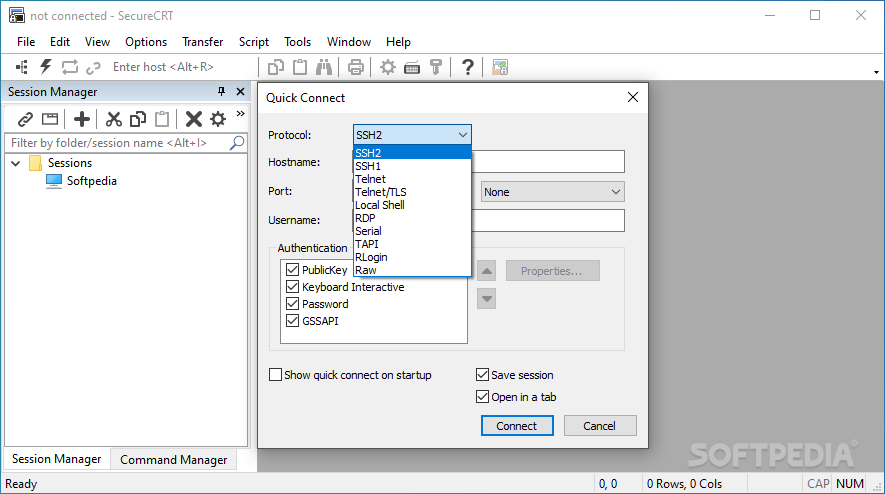
Task: Click the Properties... button
Action: (553, 271)
